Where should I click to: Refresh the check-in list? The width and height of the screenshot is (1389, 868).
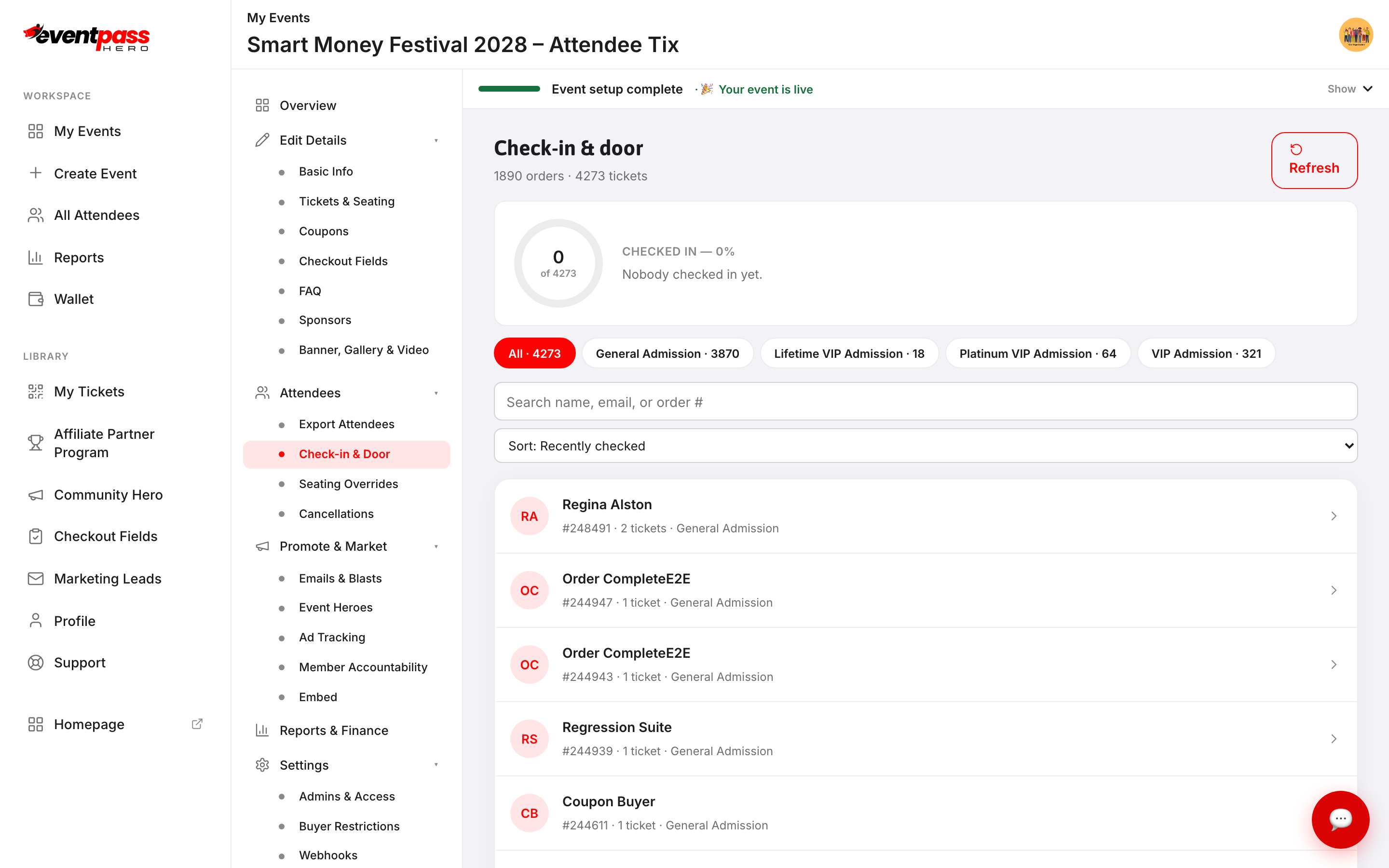pos(1314,160)
